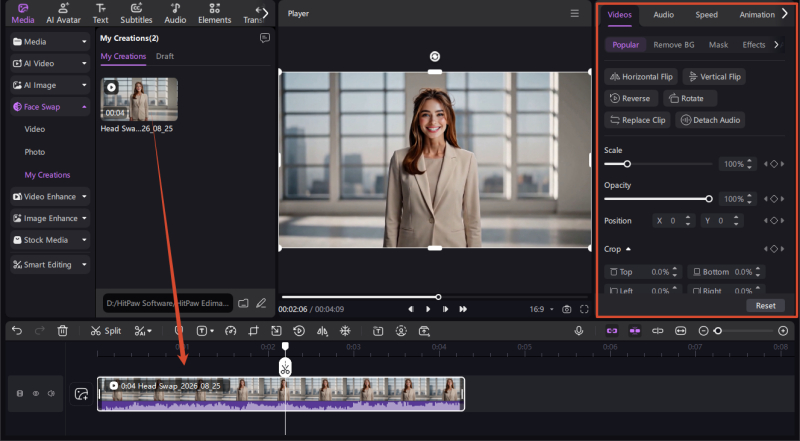Click the Replace Clip button

tap(637, 120)
